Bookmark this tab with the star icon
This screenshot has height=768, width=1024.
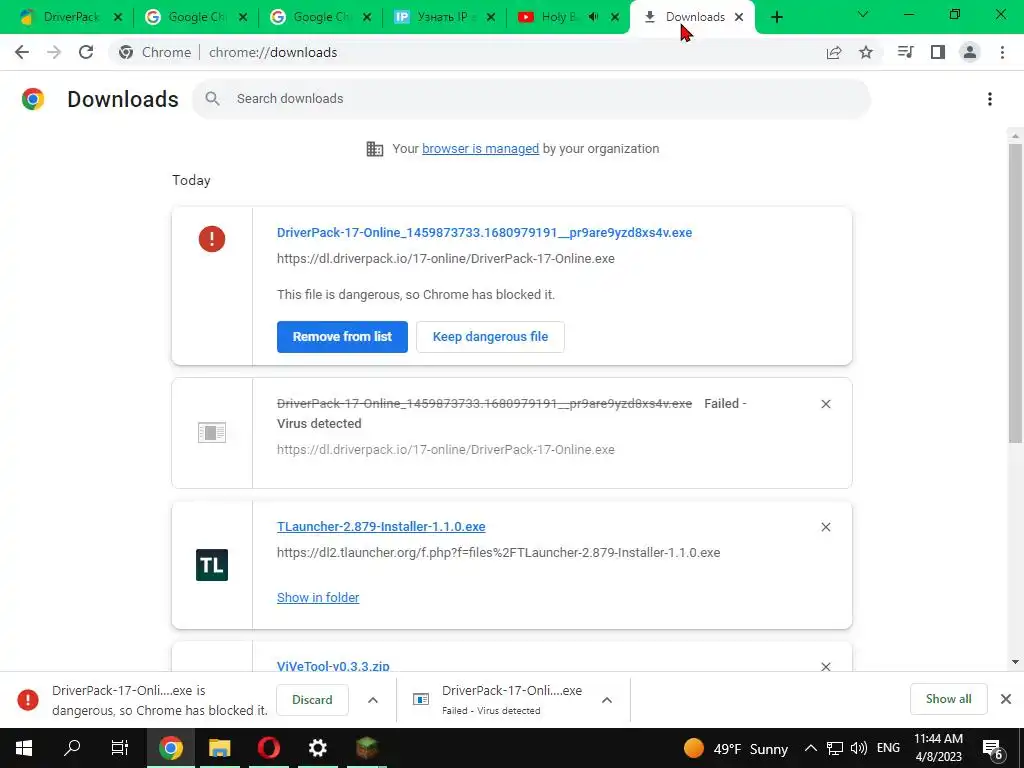coord(866,52)
